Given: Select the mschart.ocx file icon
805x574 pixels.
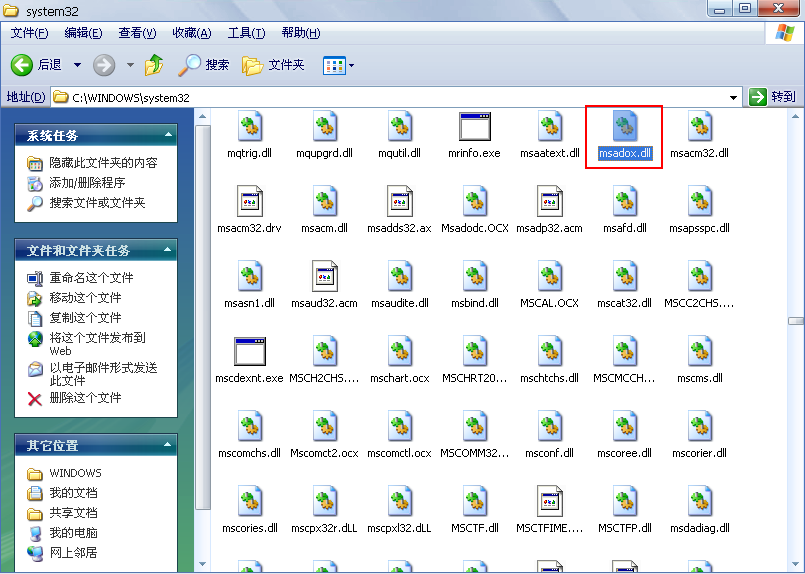Looking at the screenshot, I should 399,351.
